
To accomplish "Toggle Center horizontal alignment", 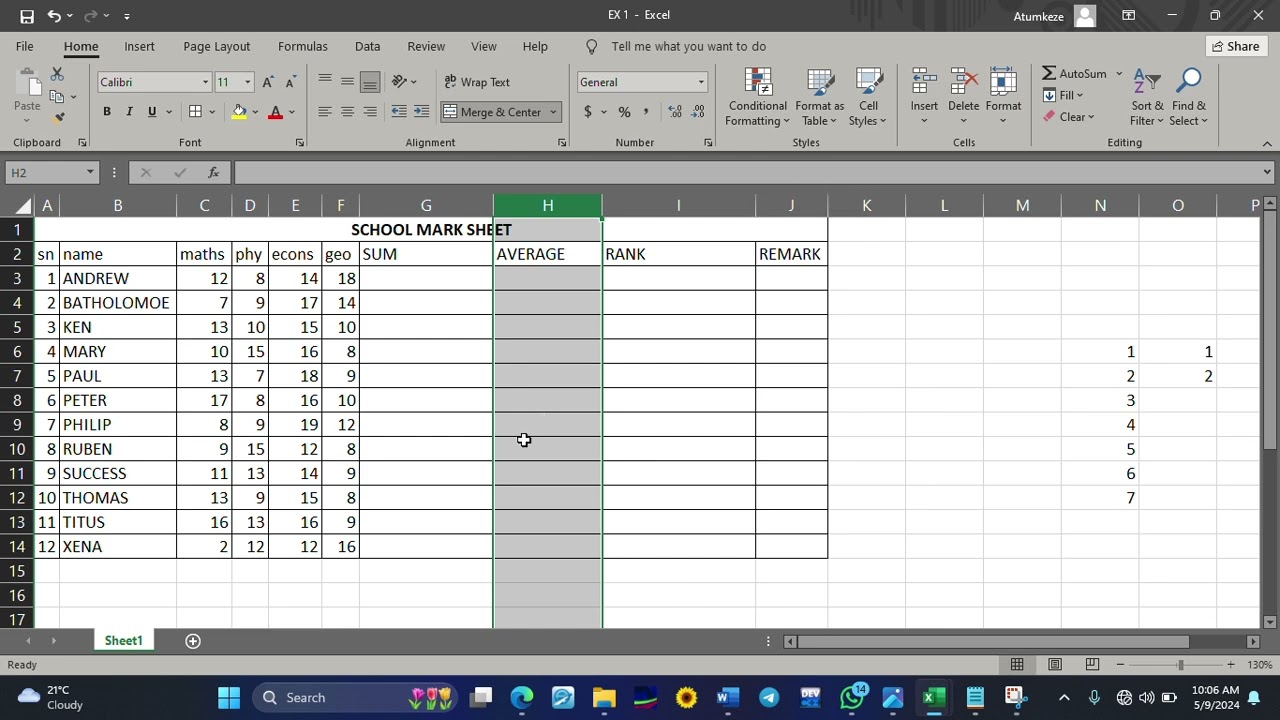I will pyautogui.click(x=347, y=112).
